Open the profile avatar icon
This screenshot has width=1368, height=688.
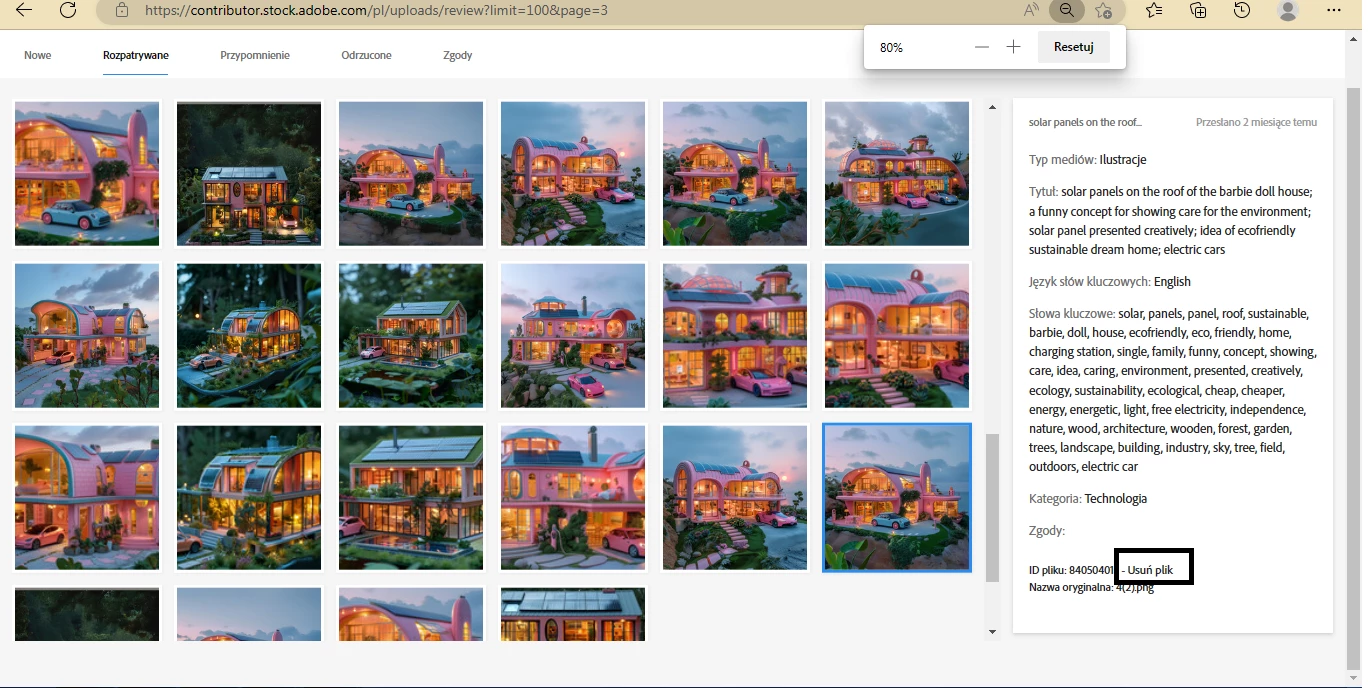[x=1288, y=10]
